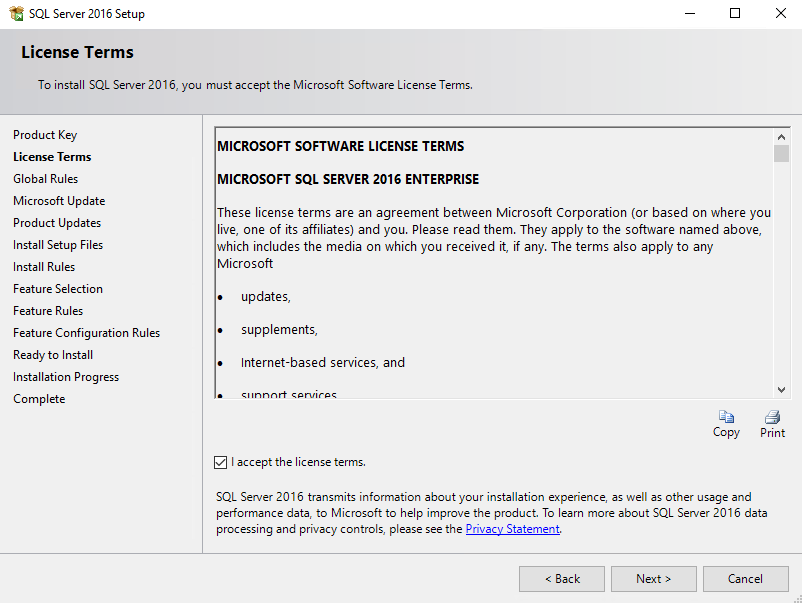Go back with the Back button
The image size is (802, 603).
pos(562,579)
